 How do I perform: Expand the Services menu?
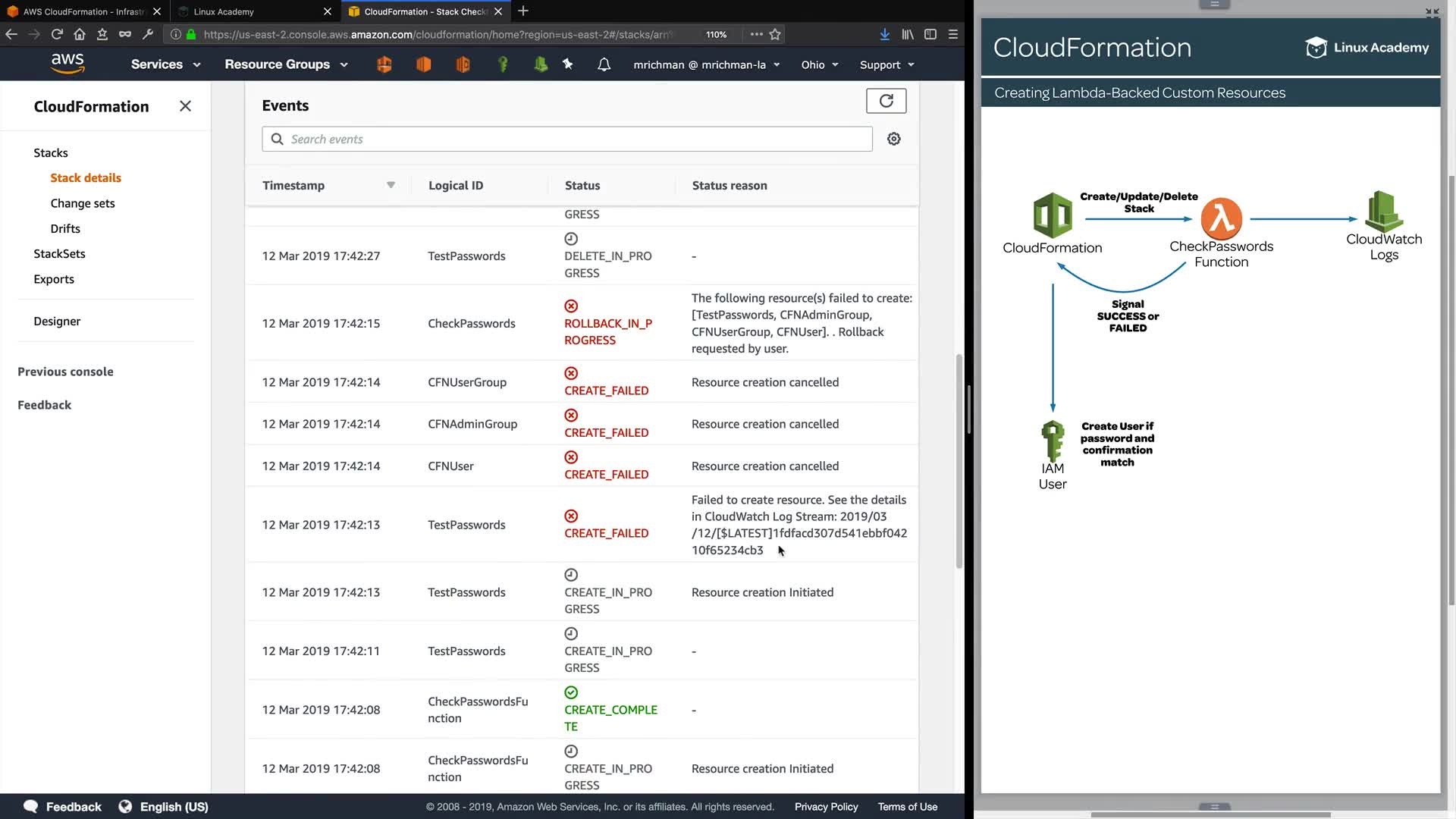coord(165,64)
